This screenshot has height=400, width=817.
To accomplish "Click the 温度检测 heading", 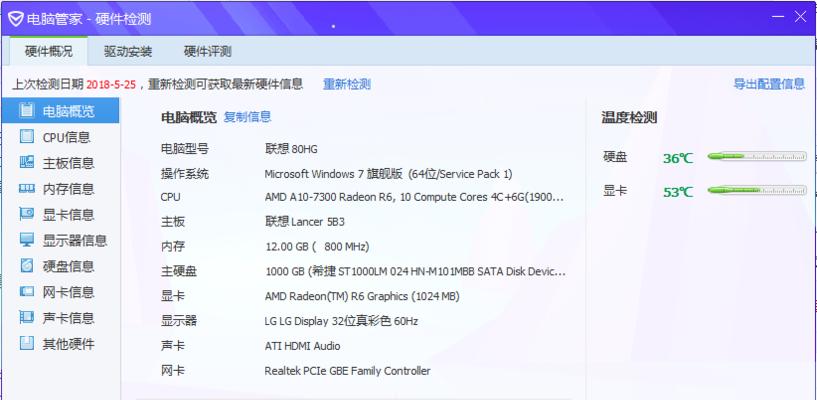I will tap(629, 117).
